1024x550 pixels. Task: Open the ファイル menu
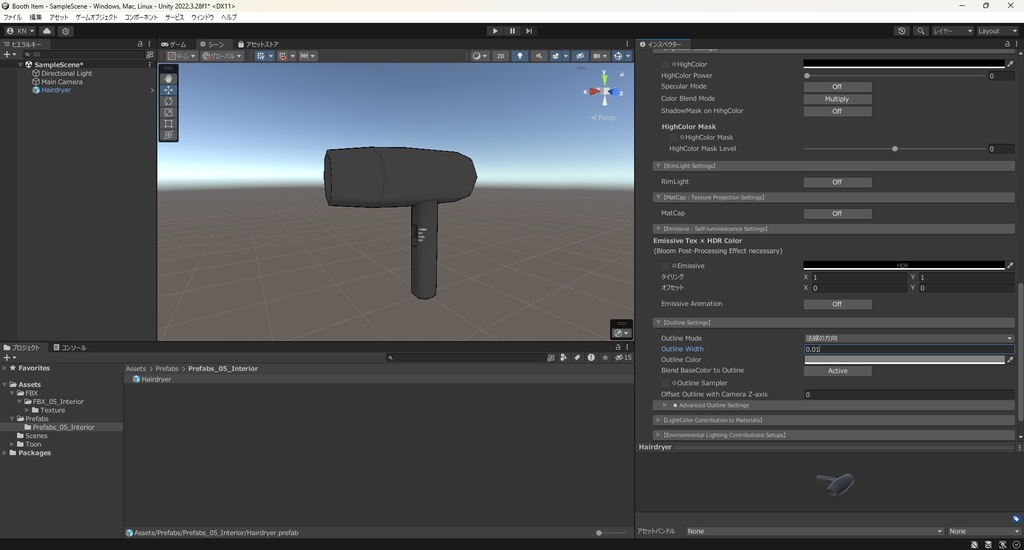coord(12,17)
